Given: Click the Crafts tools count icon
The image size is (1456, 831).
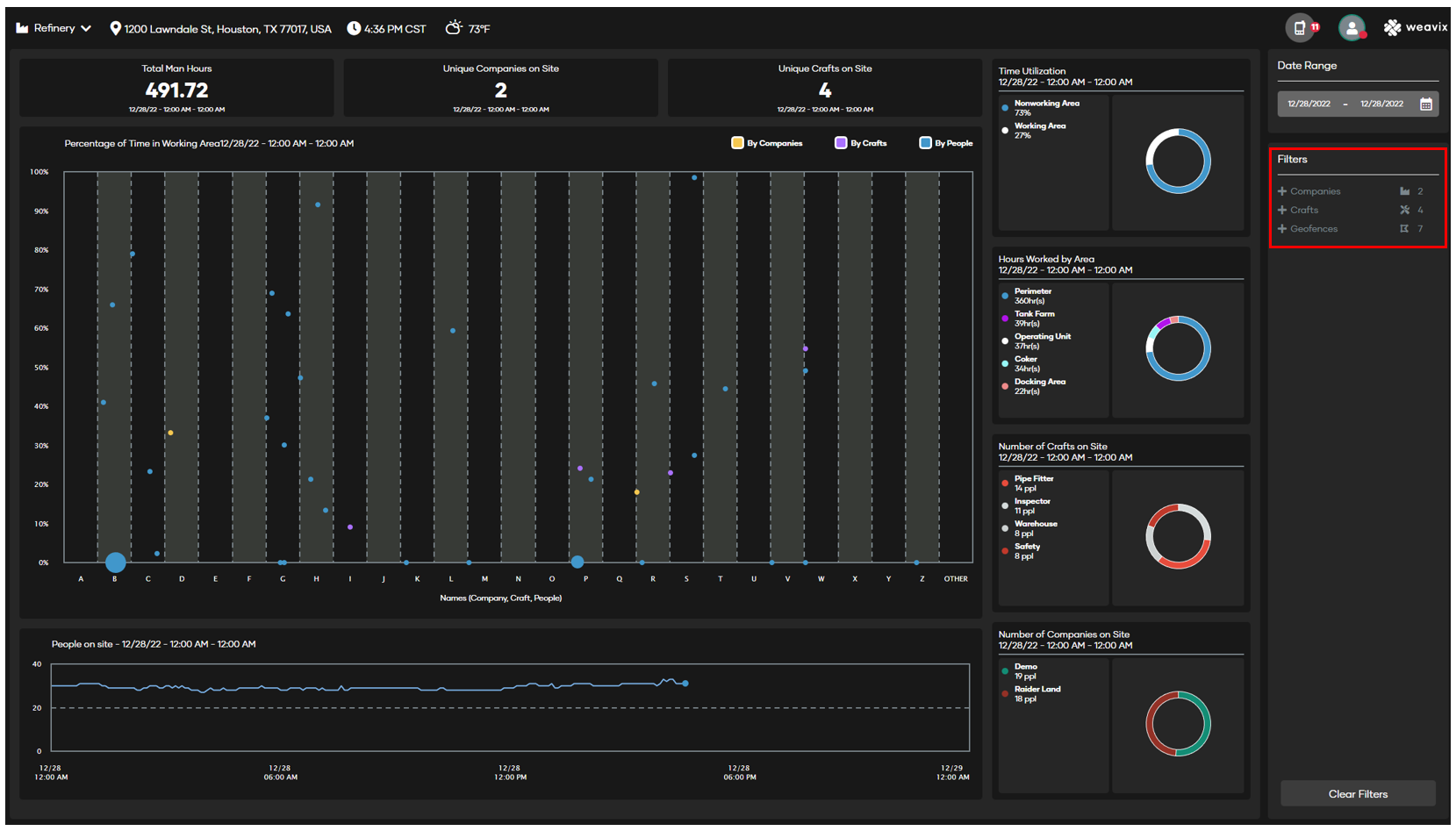Looking at the screenshot, I should pos(1405,210).
